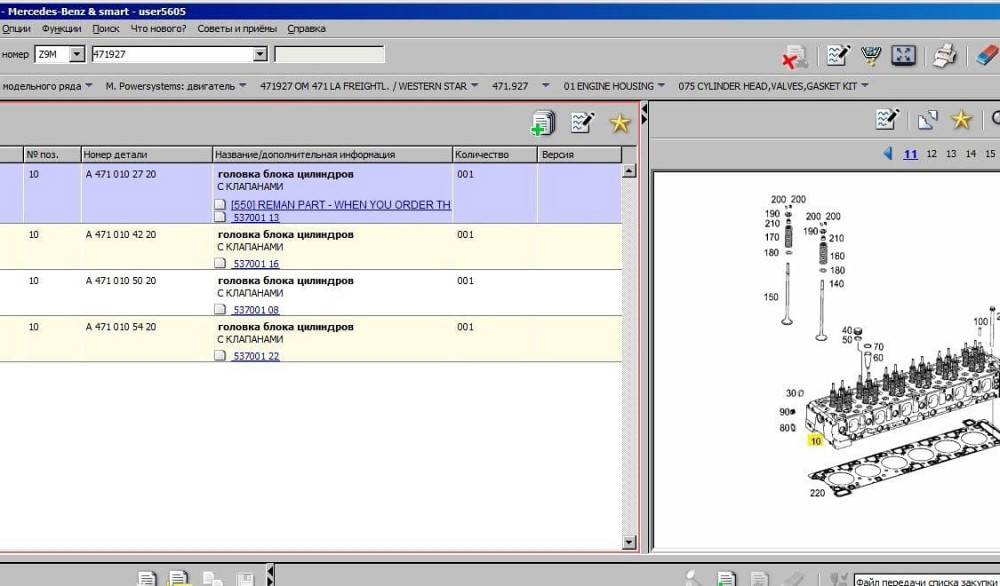Click the fullscreen expand icon in top toolbar

[x=903, y=56]
